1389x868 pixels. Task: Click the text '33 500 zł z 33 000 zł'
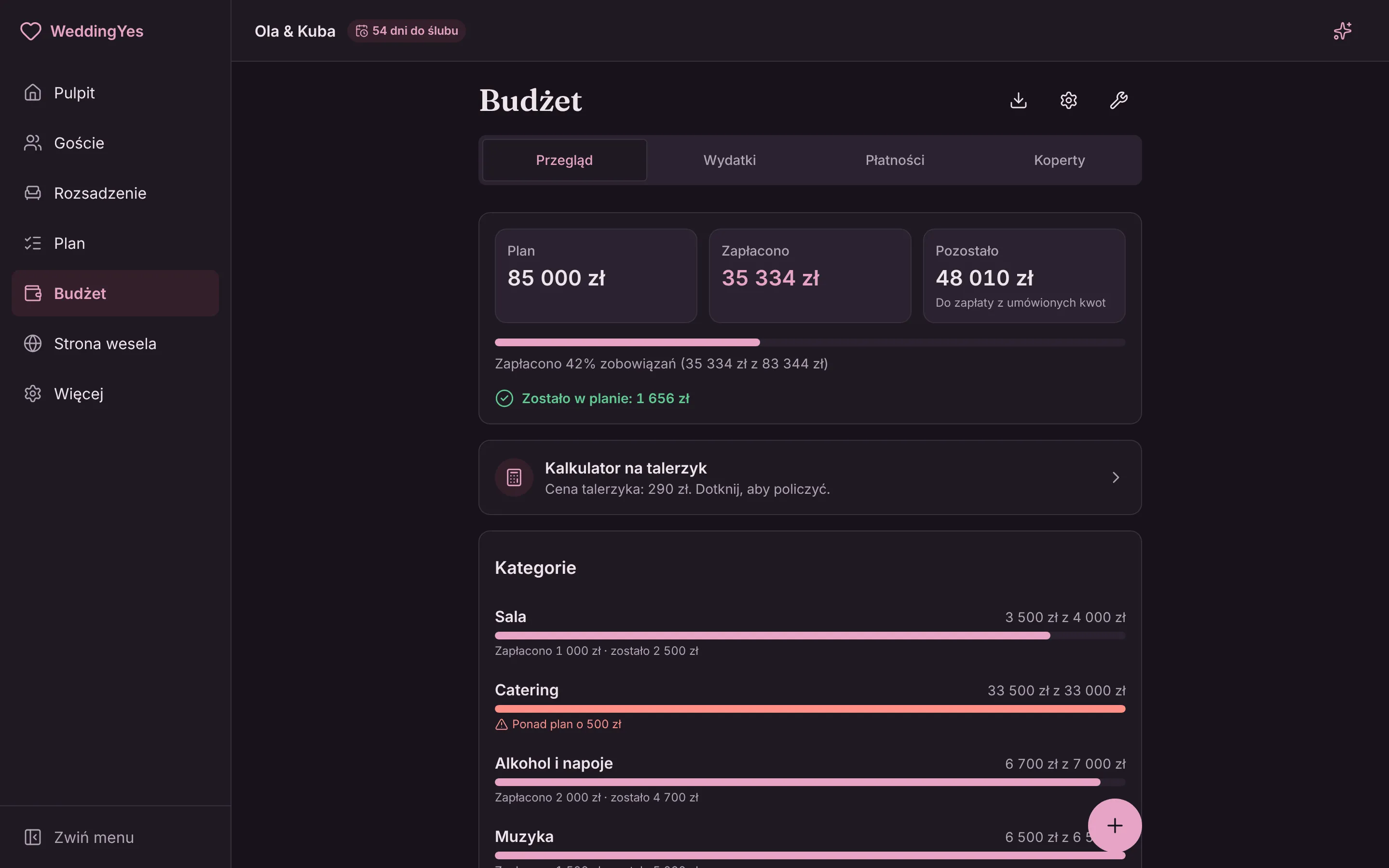pyautogui.click(x=1056, y=690)
